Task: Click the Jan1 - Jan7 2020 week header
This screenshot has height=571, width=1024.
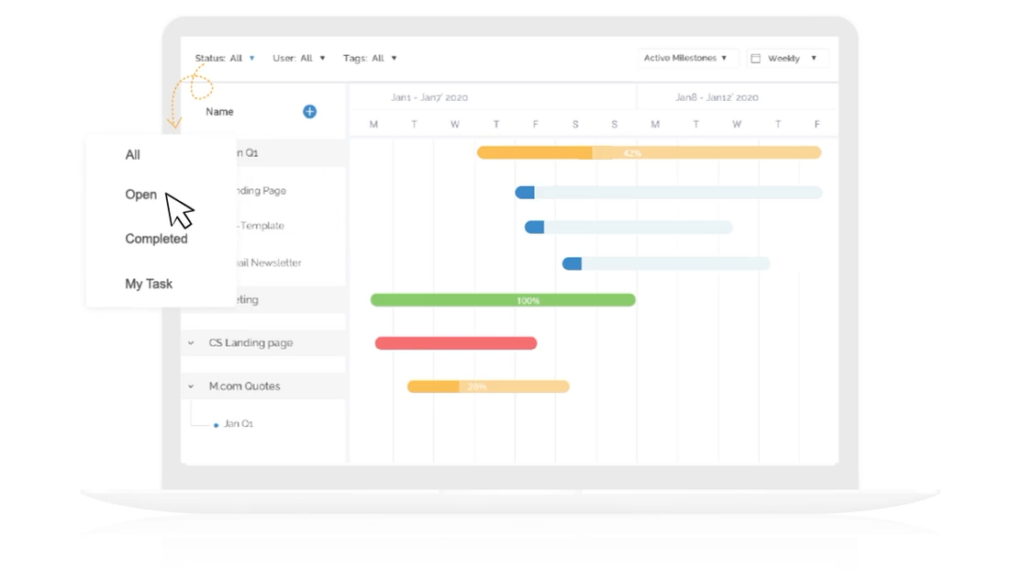Action: click(429, 97)
